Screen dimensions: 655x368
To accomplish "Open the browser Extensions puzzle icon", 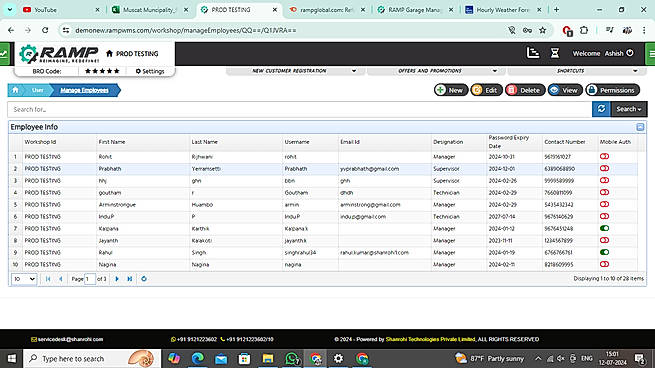I will pyautogui.click(x=584, y=30).
